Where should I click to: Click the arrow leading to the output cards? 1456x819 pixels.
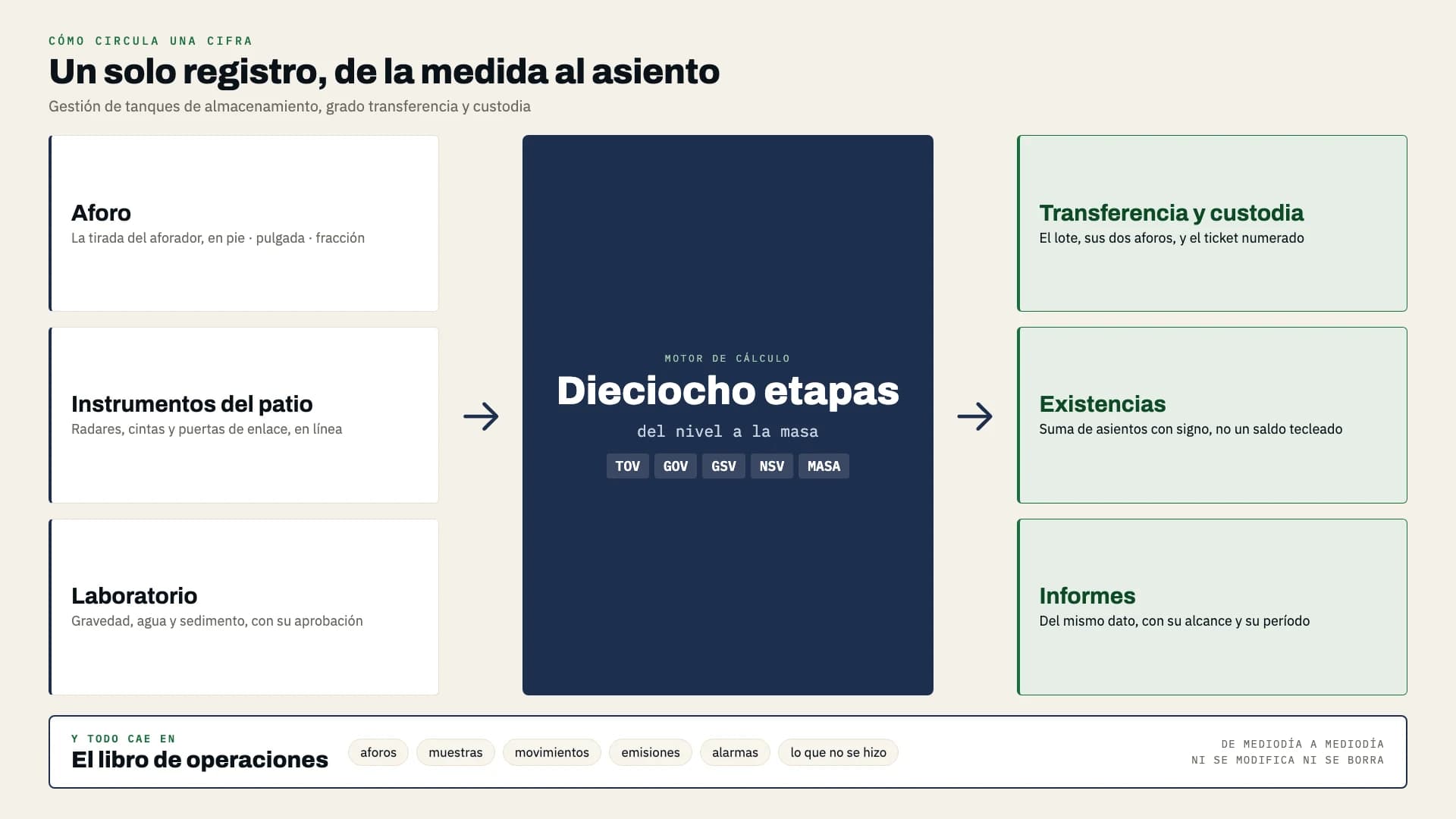tap(974, 416)
